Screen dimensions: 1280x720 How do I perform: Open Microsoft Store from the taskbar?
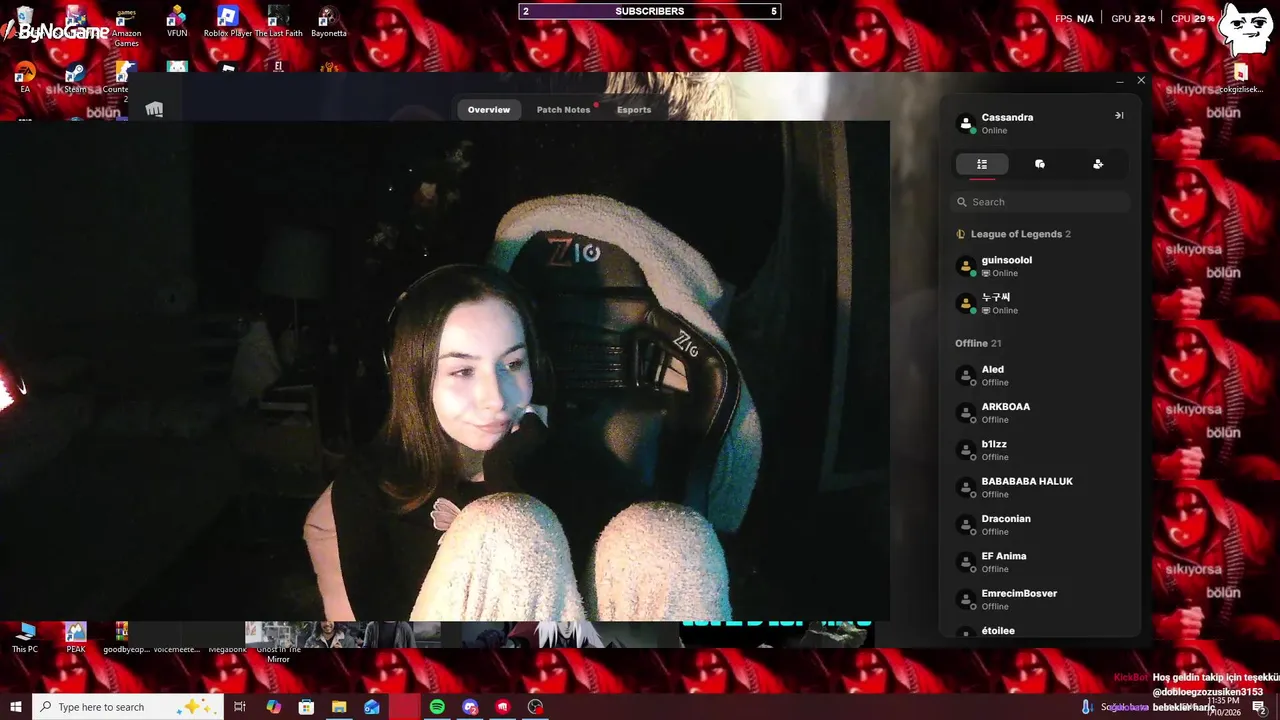tap(306, 707)
